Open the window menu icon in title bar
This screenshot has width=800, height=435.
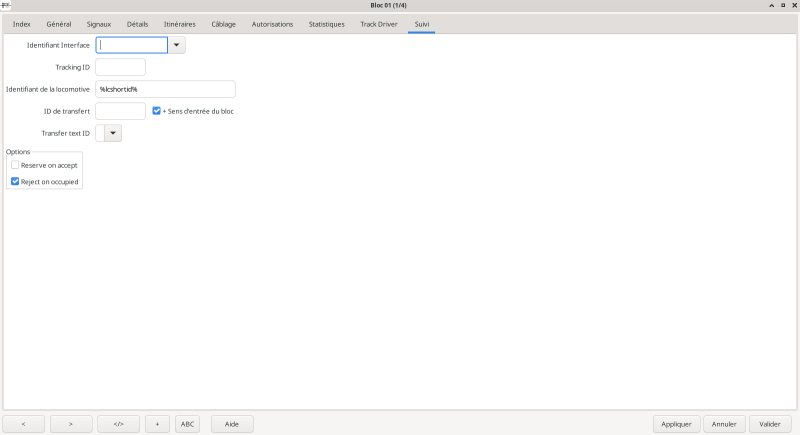pyautogui.click(x=6, y=5)
